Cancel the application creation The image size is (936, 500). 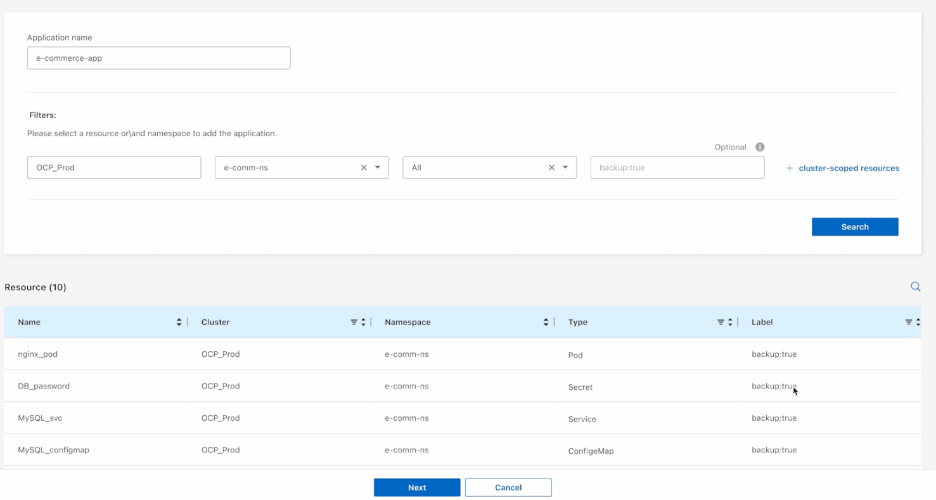coord(508,487)
